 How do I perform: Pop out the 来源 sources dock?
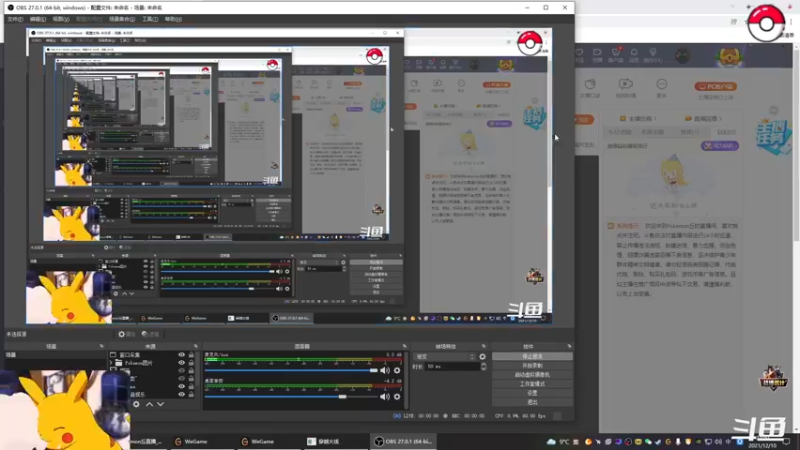[x=195, y=346]
